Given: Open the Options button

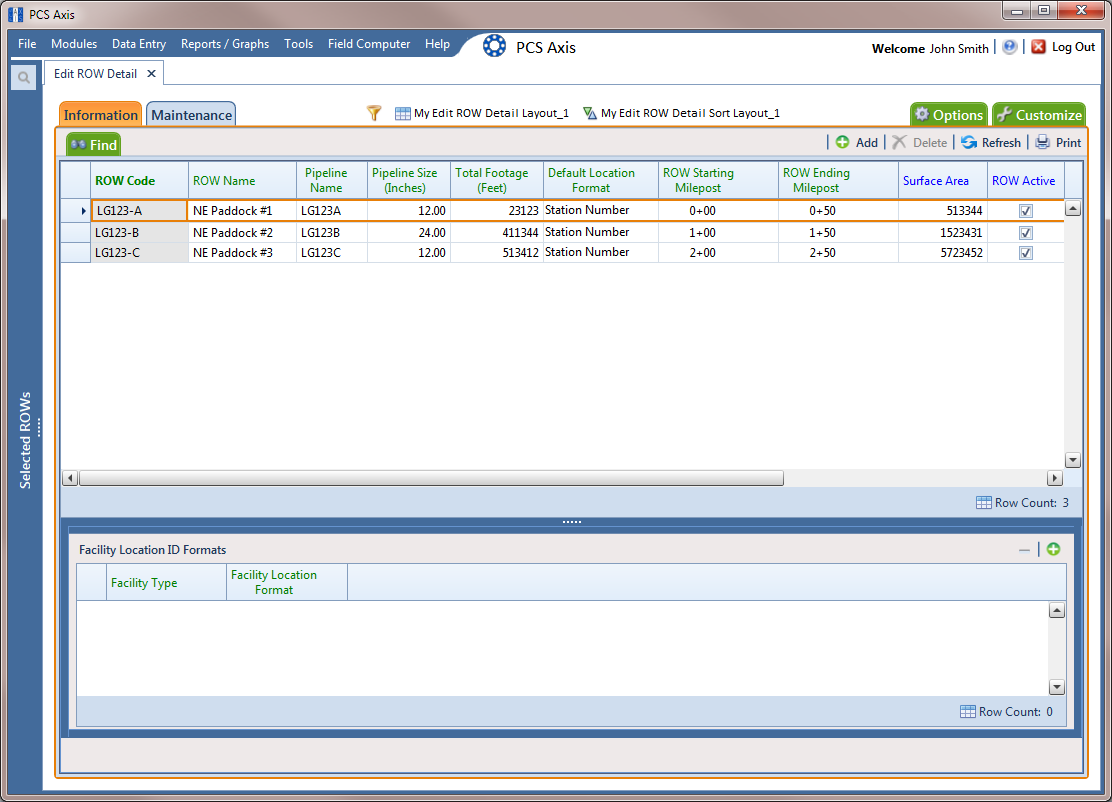Looking at the screenshot, I should pyautogui.click(x=949, y=115).
